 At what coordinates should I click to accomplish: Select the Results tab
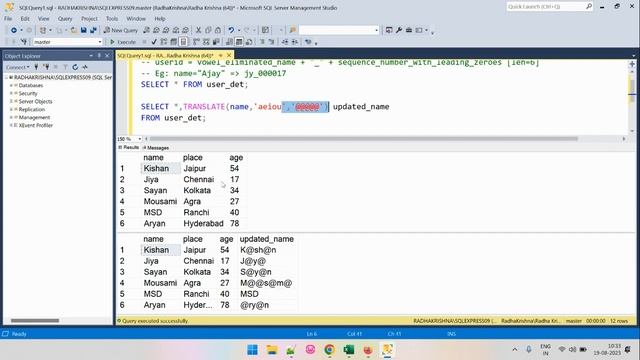pyautogui.click(x=129, y=147)
